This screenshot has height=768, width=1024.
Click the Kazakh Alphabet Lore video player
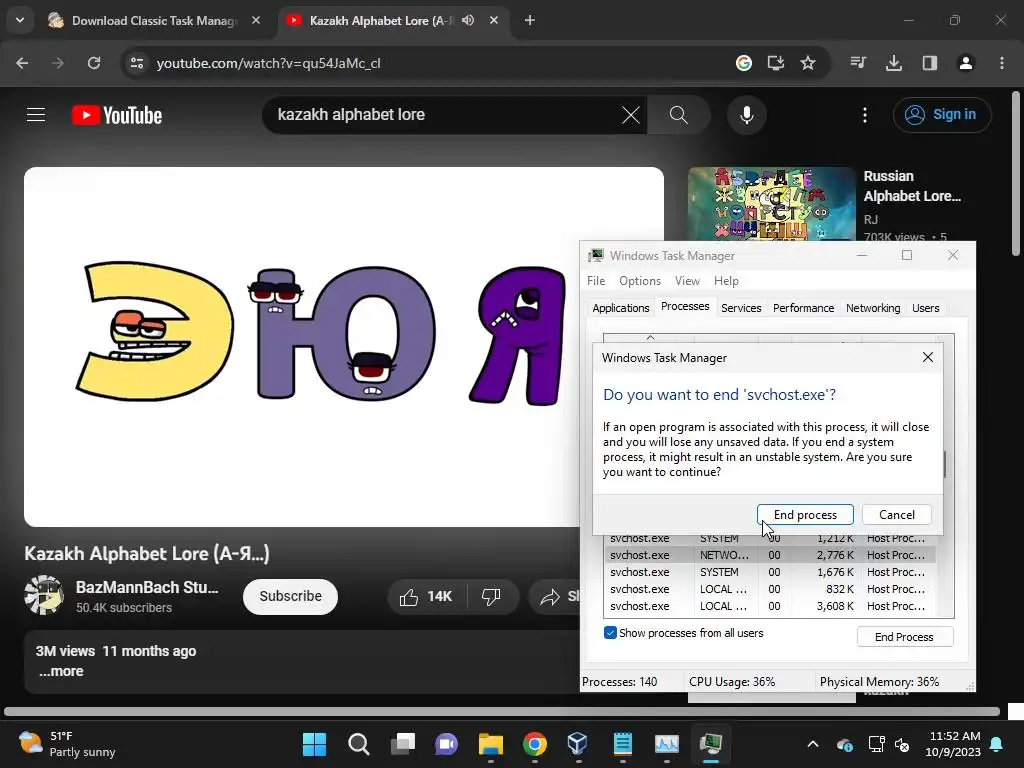point(302,347)
